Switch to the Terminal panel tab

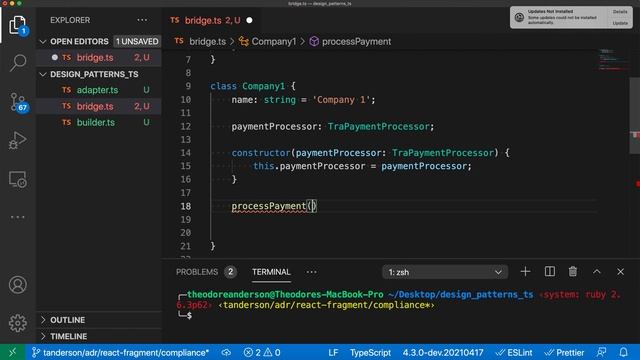(x=271, y=272)
